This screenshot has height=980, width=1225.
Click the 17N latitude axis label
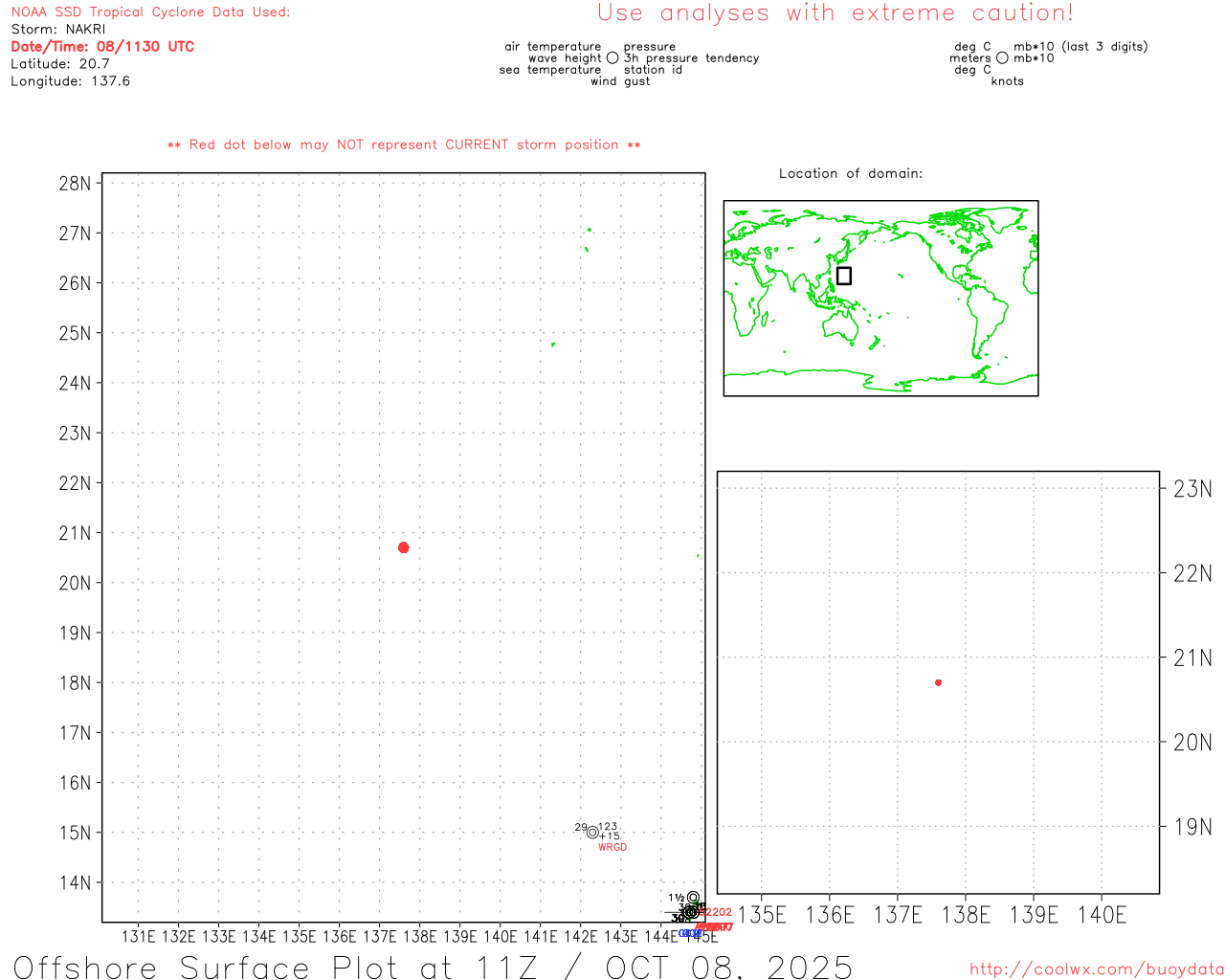point(75,733)
